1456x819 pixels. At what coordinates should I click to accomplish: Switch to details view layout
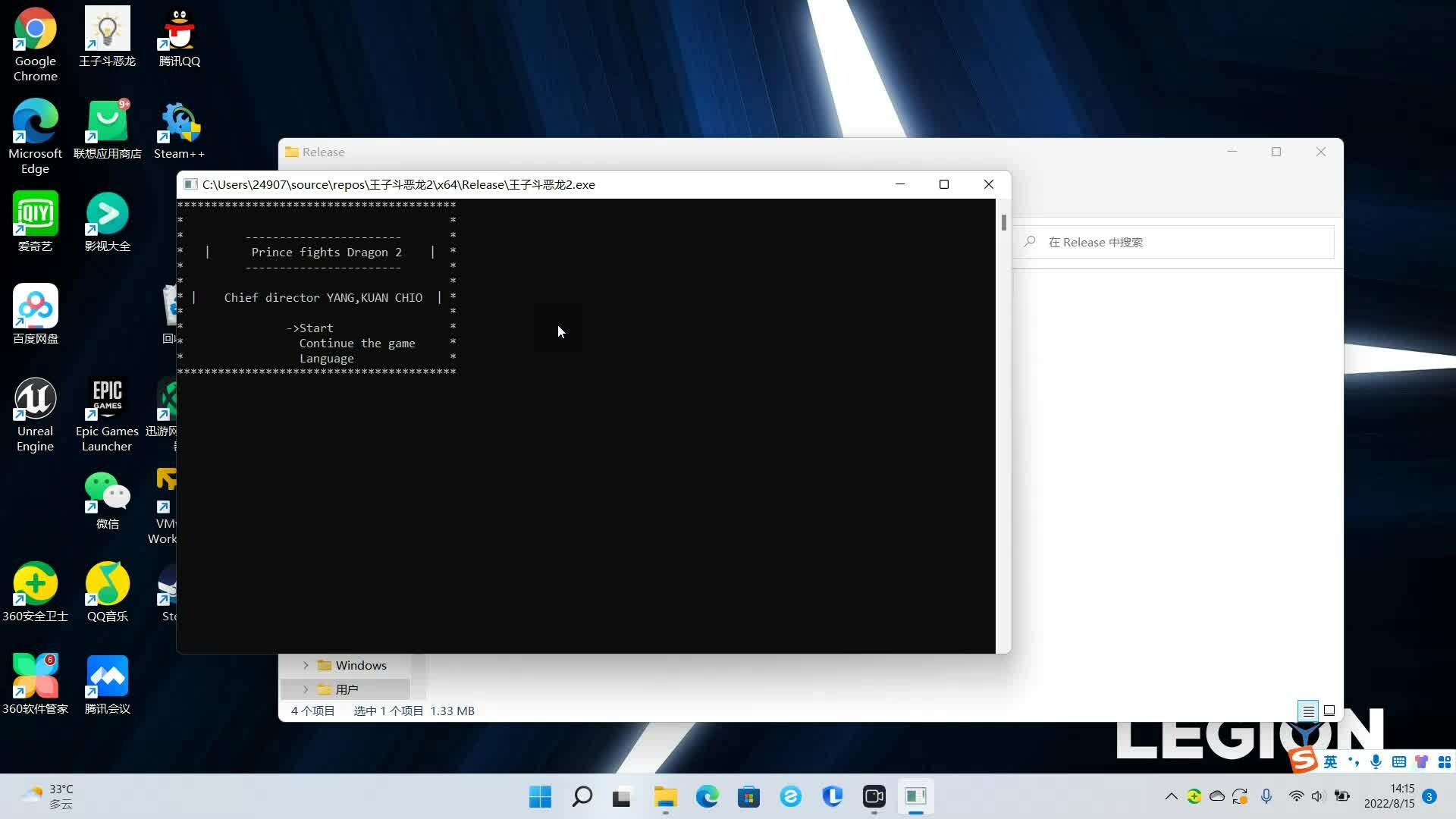coord(1308,711)
